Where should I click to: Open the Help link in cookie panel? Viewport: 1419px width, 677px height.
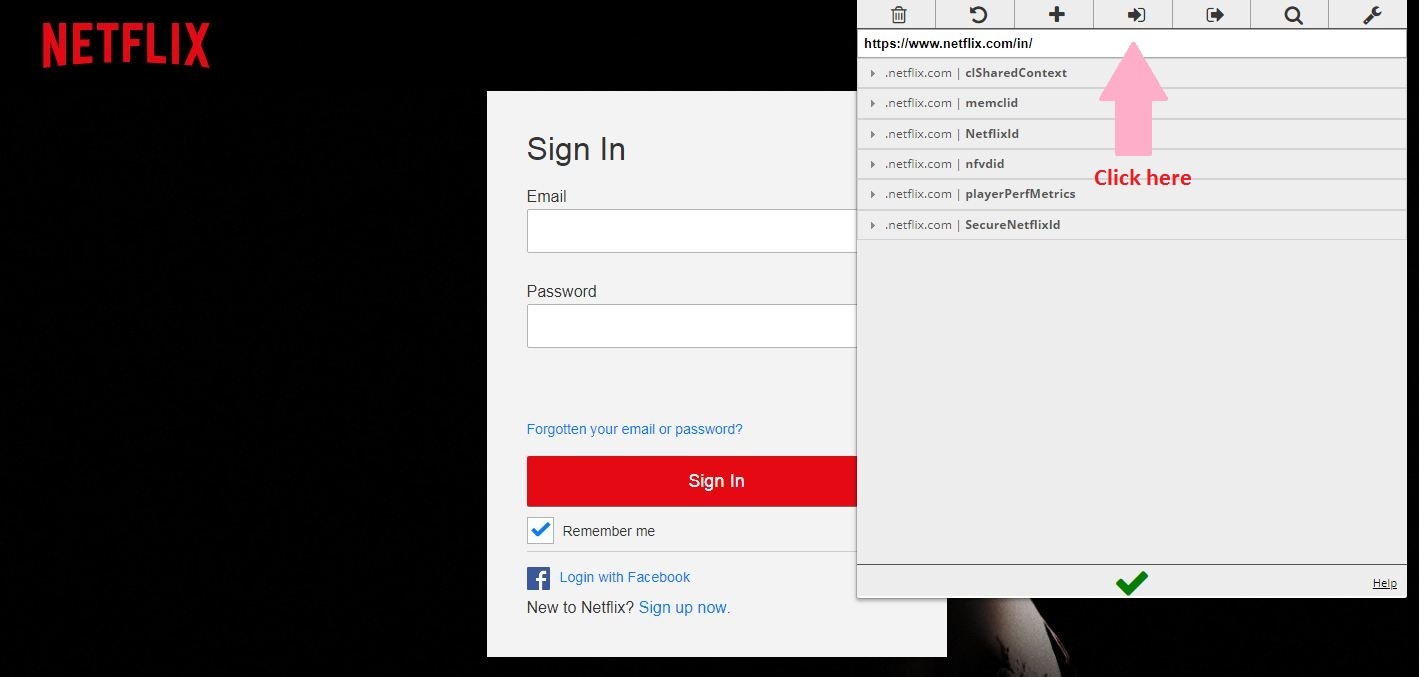point(1384,583)
